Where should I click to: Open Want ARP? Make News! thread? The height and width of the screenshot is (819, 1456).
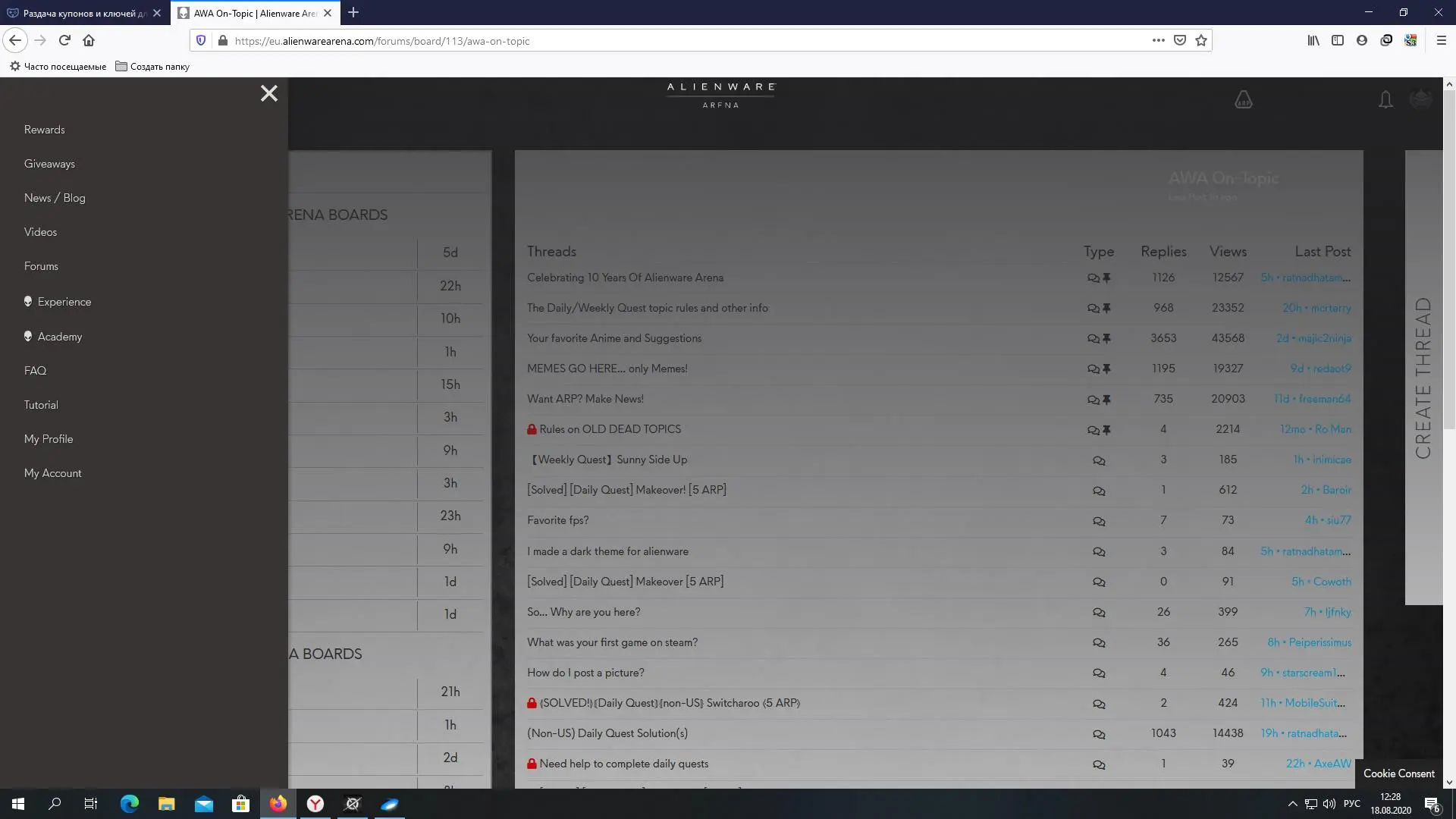585,399
